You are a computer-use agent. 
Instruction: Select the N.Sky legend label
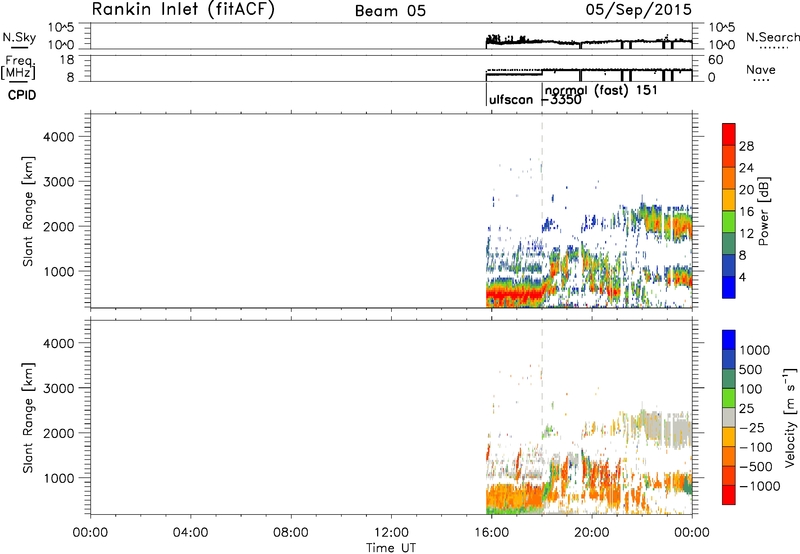tap(19, 37)
